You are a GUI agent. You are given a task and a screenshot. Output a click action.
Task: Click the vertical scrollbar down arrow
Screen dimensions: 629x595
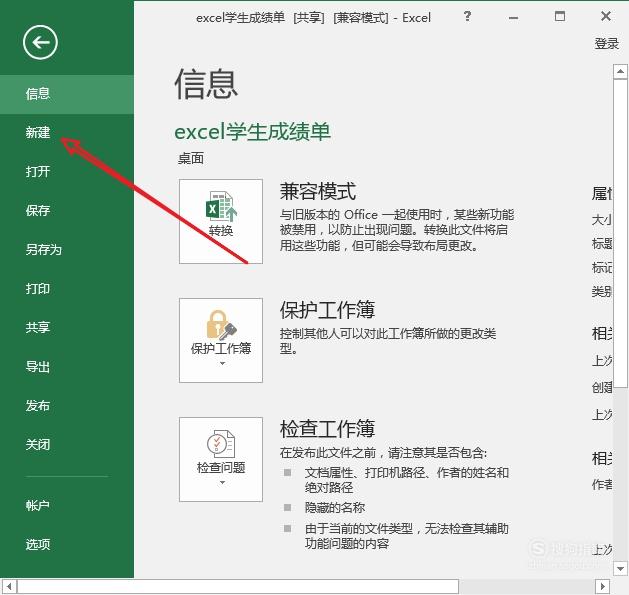620,569
